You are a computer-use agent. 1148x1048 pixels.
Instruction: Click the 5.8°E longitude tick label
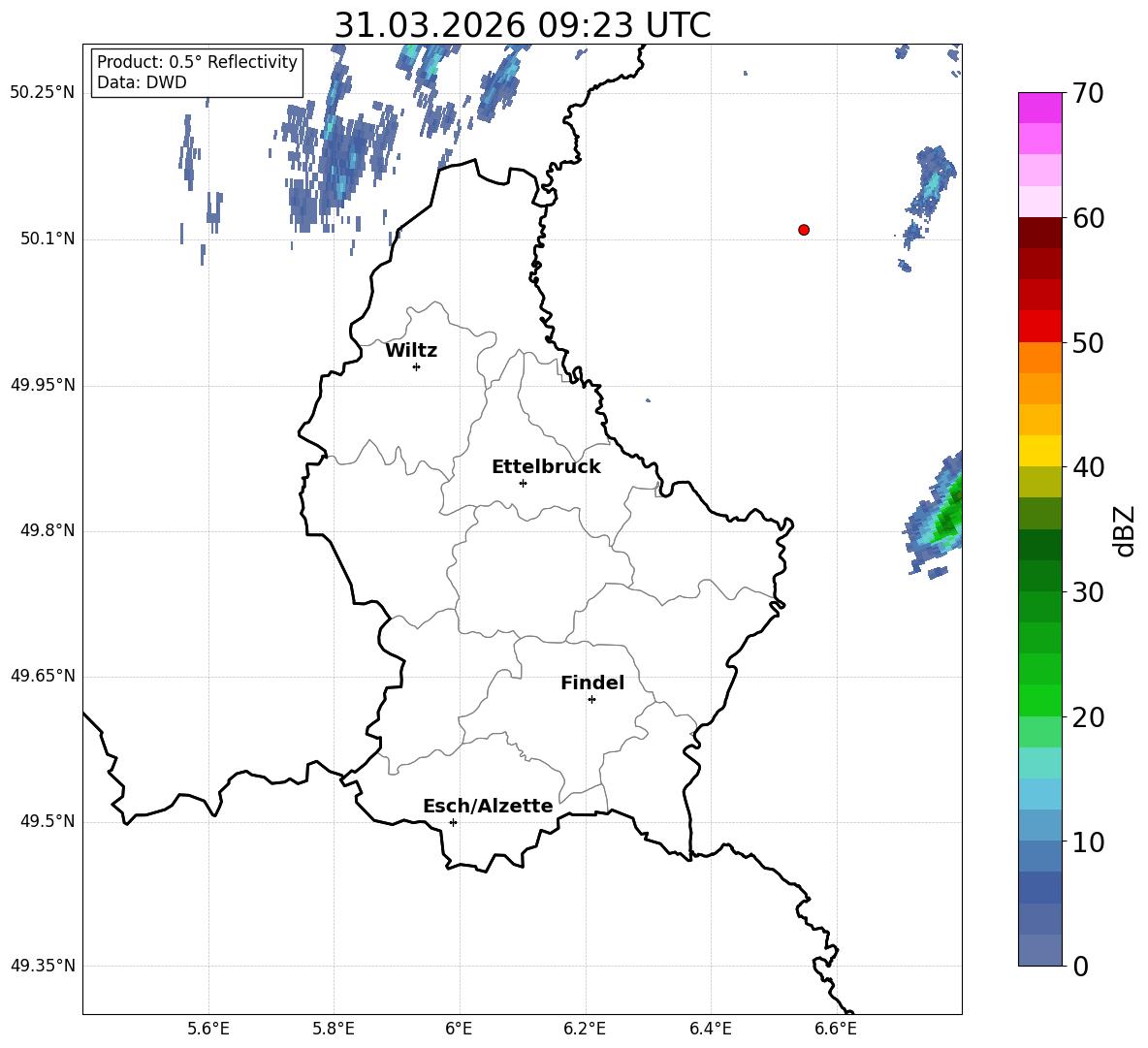(334, 1029)
